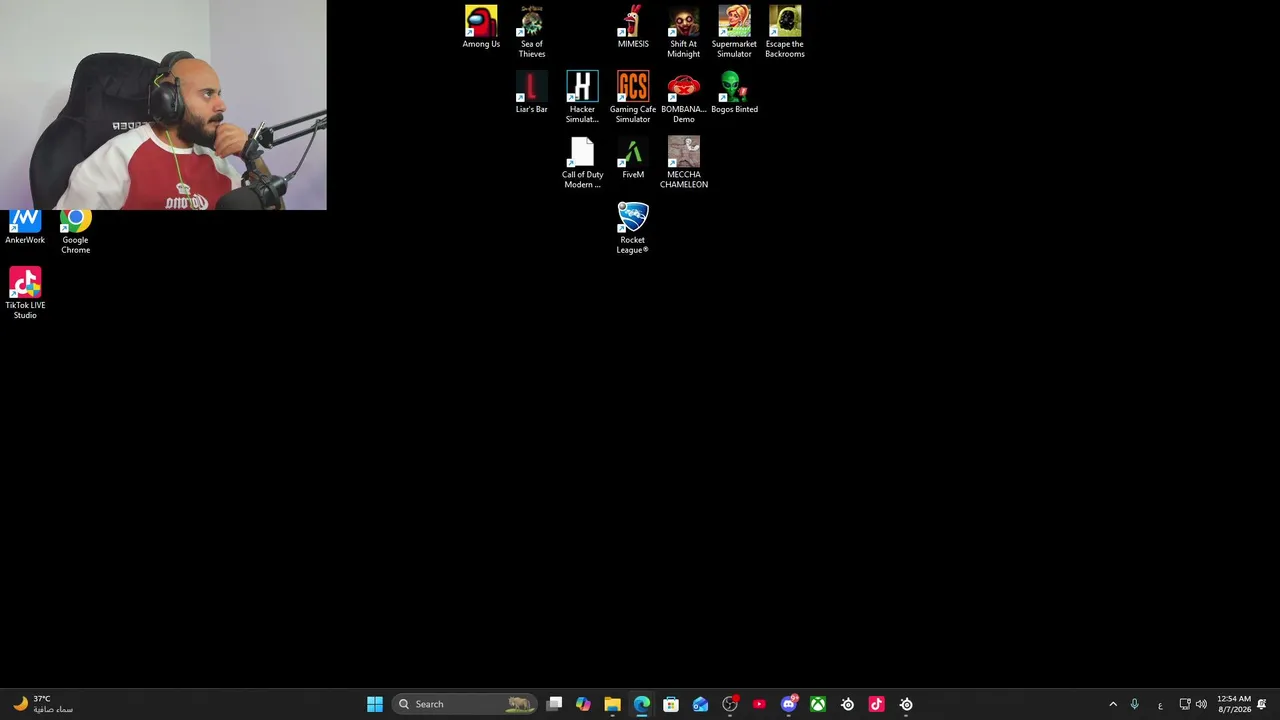Viewport: 1280px width, 720px height.
Task: Select the Shift At Midnight shortcut
Action: click(x=684, y=32)
